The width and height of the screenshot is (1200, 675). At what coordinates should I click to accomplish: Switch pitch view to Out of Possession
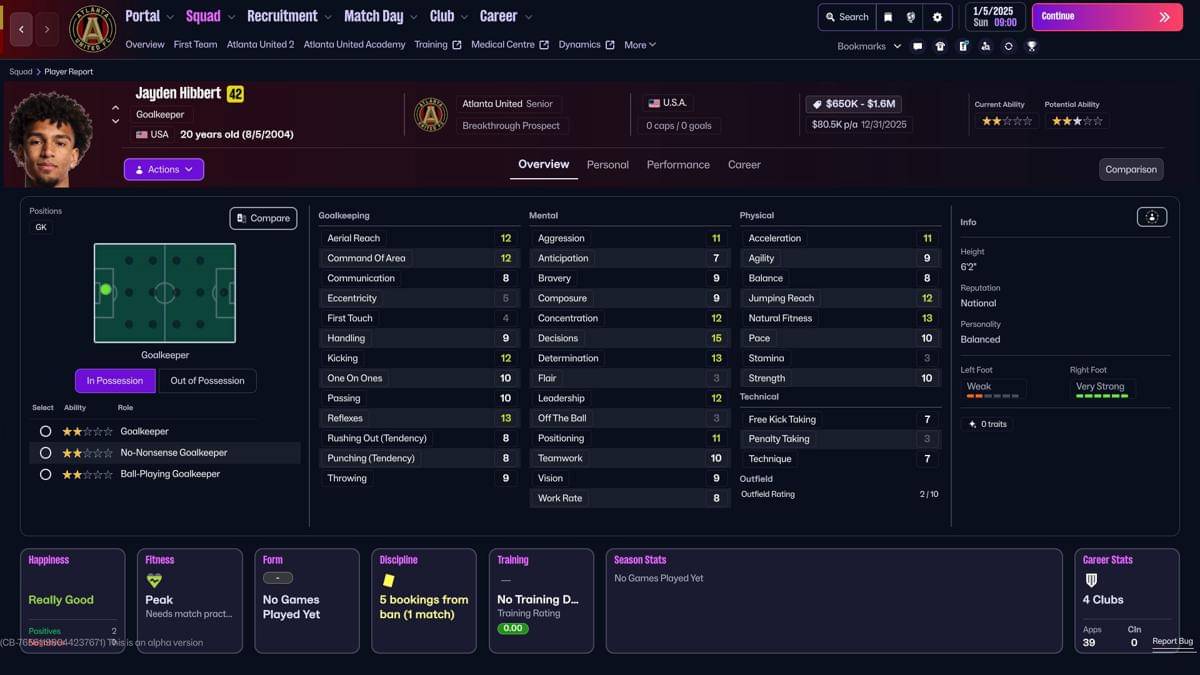[x=207, y=381]
